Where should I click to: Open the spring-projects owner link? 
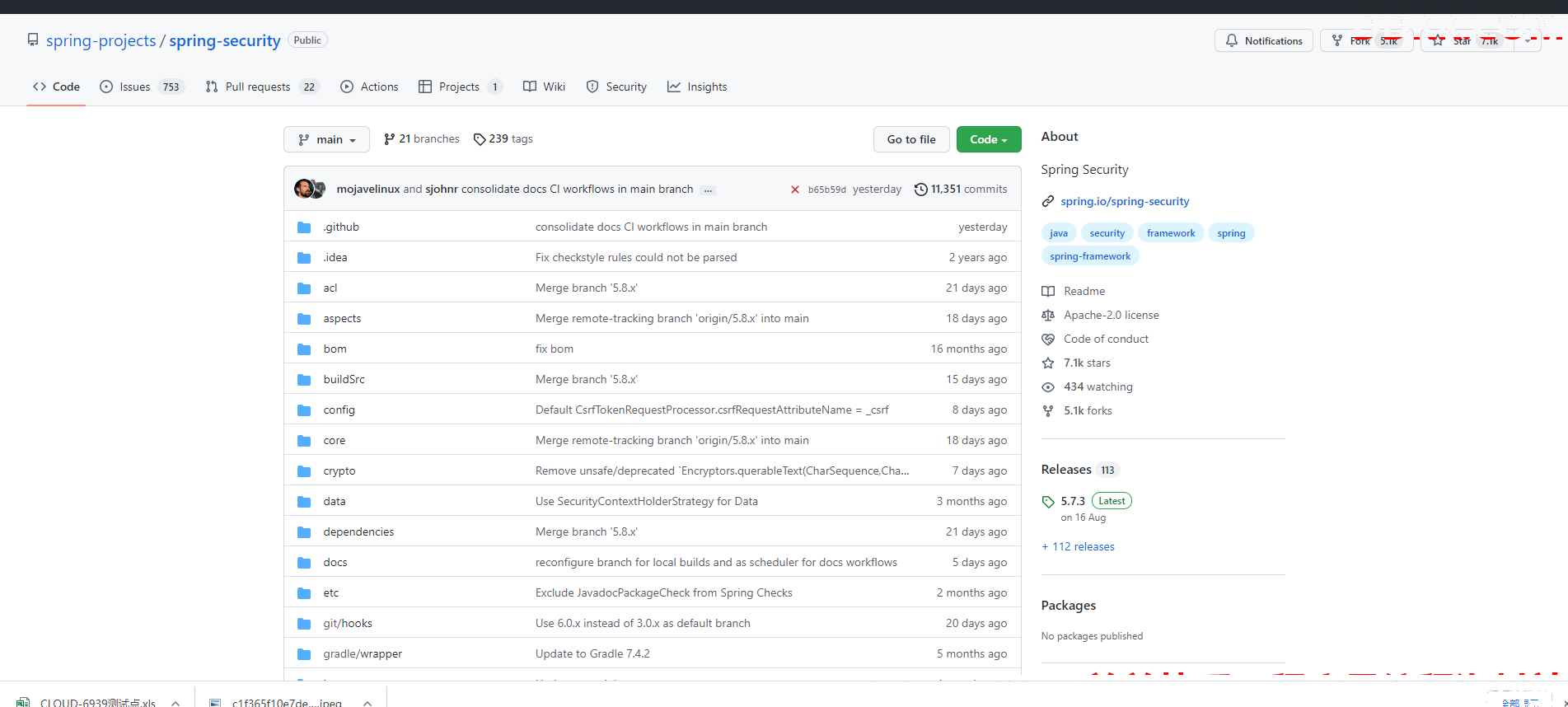(101, 40)
